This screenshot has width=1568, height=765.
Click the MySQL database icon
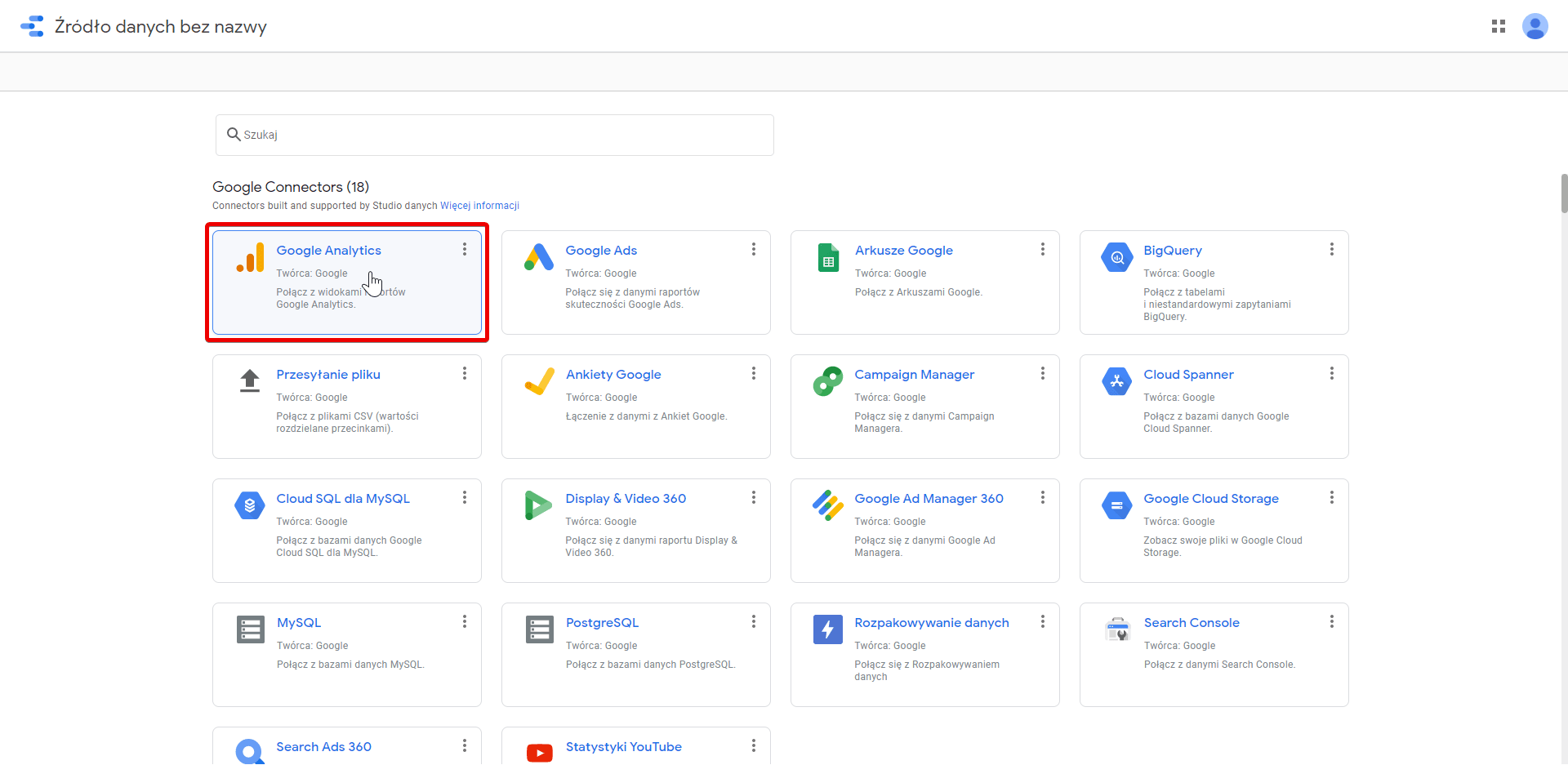pyautogui.click(x=251, y=629)
